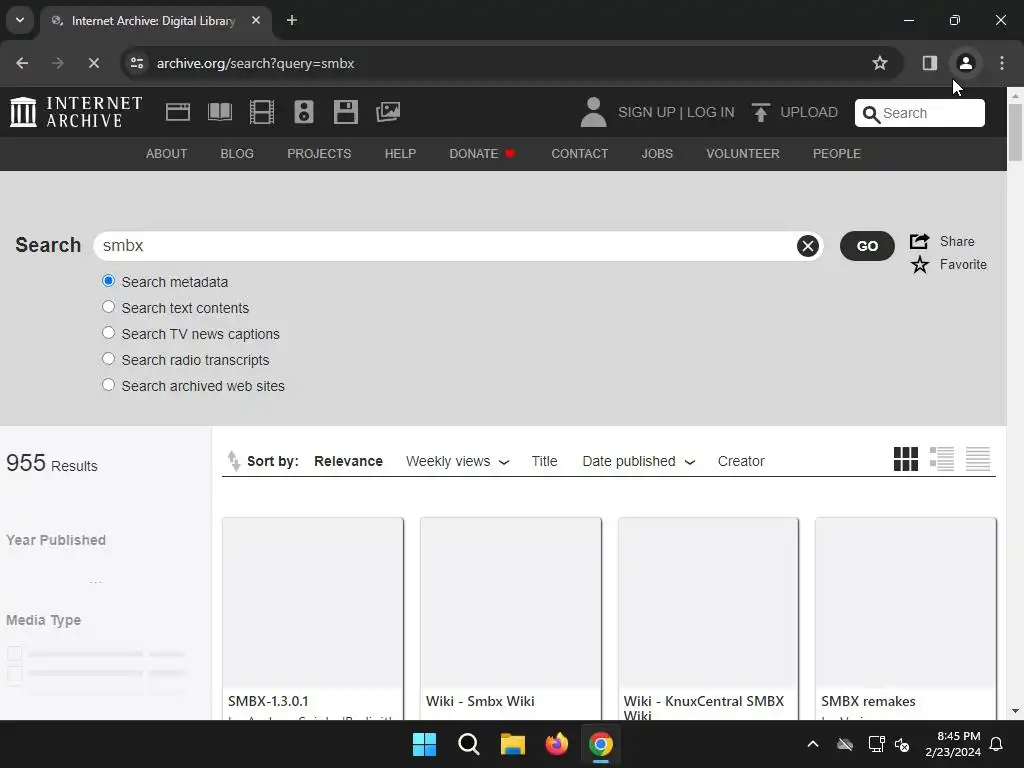The height and width of the screenshot is (768, 1024).
Task: Open the SMBX-1.3.0.1 result tile
Action: [x=313, y=619]
